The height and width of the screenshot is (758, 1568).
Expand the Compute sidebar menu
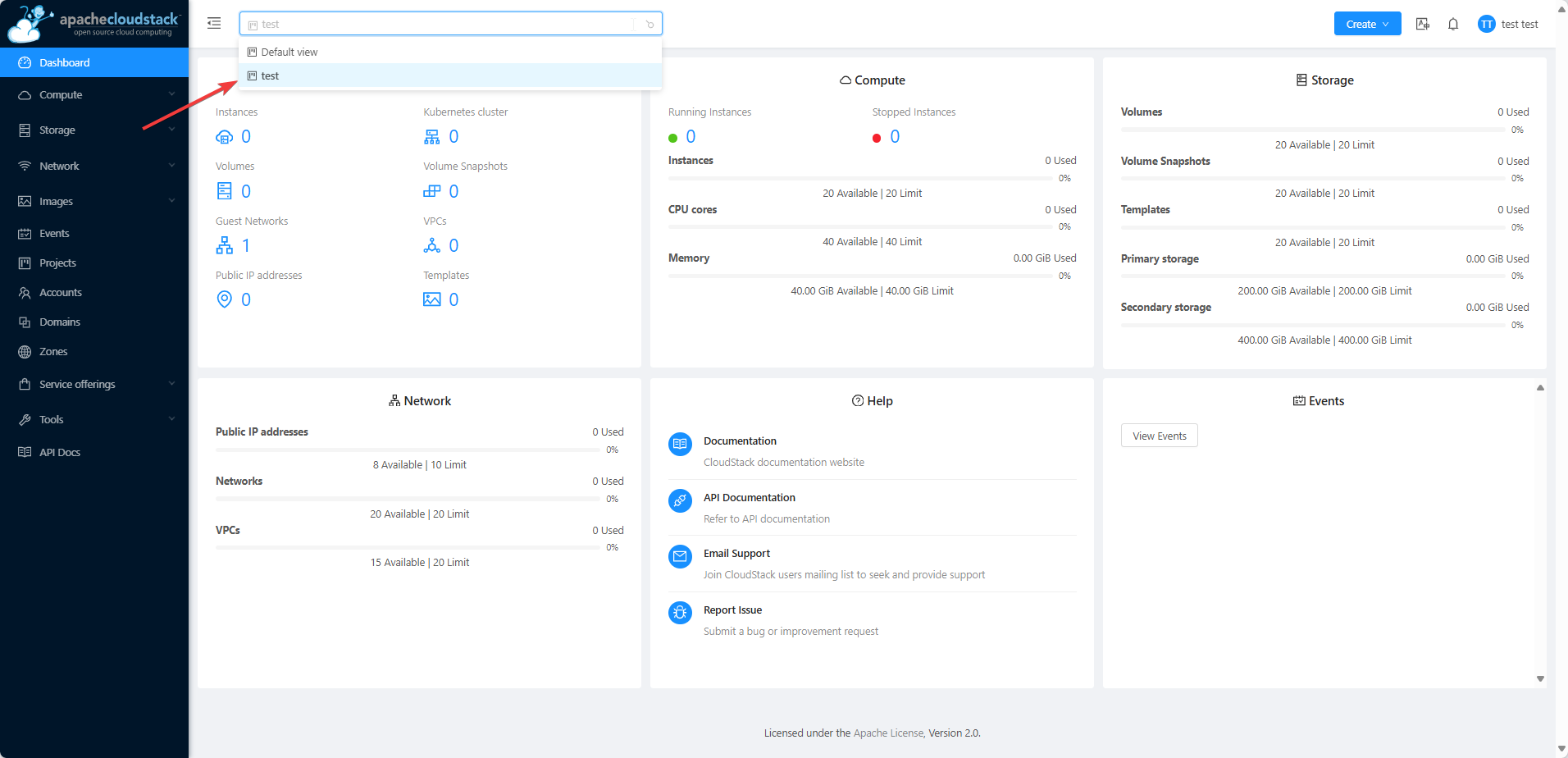[x=94, y=95]
